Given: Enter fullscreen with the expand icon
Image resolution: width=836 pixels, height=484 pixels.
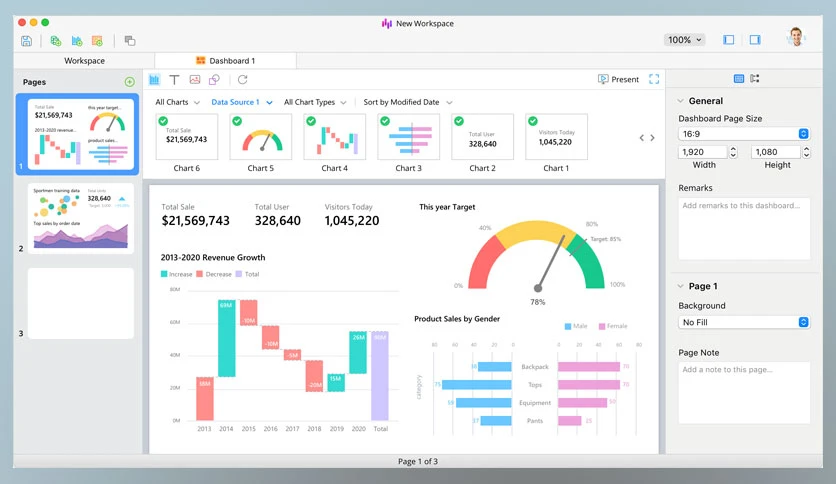Looking at the screenshot, I should click(654, 79).
